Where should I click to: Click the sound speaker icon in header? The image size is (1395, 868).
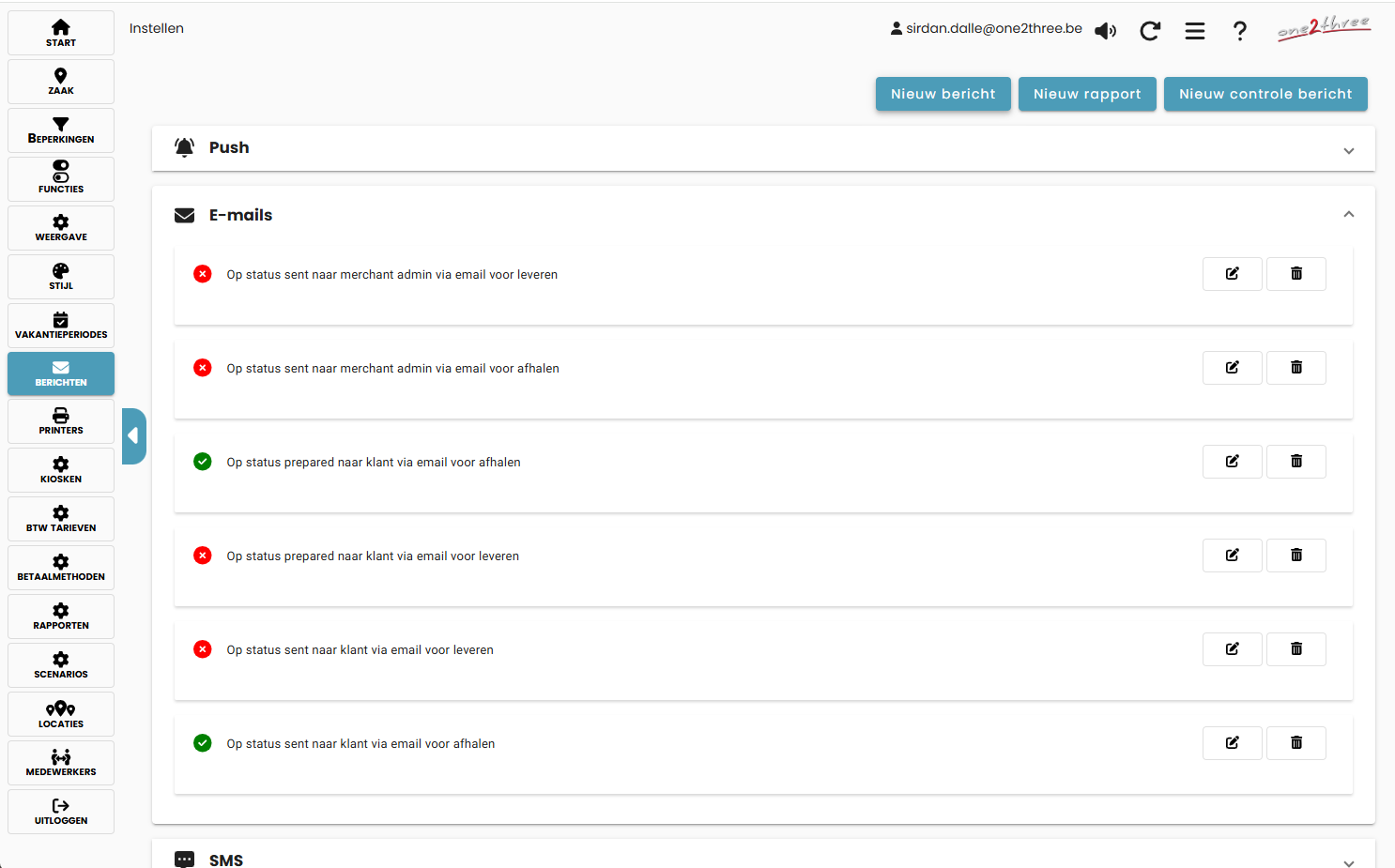click(1106, 31)
